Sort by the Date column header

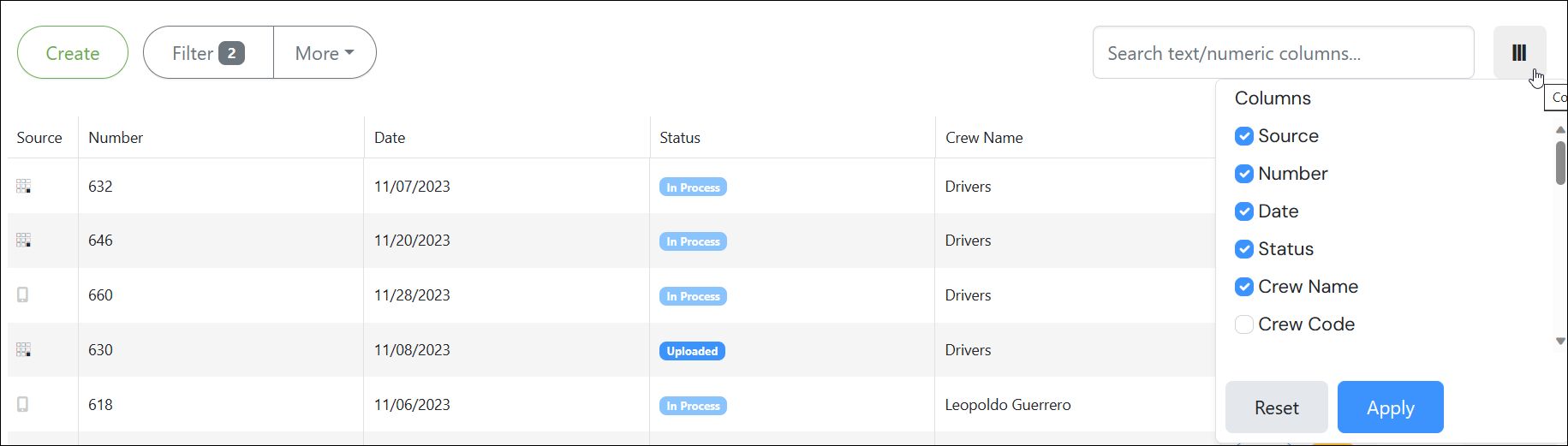coord(390,138)
